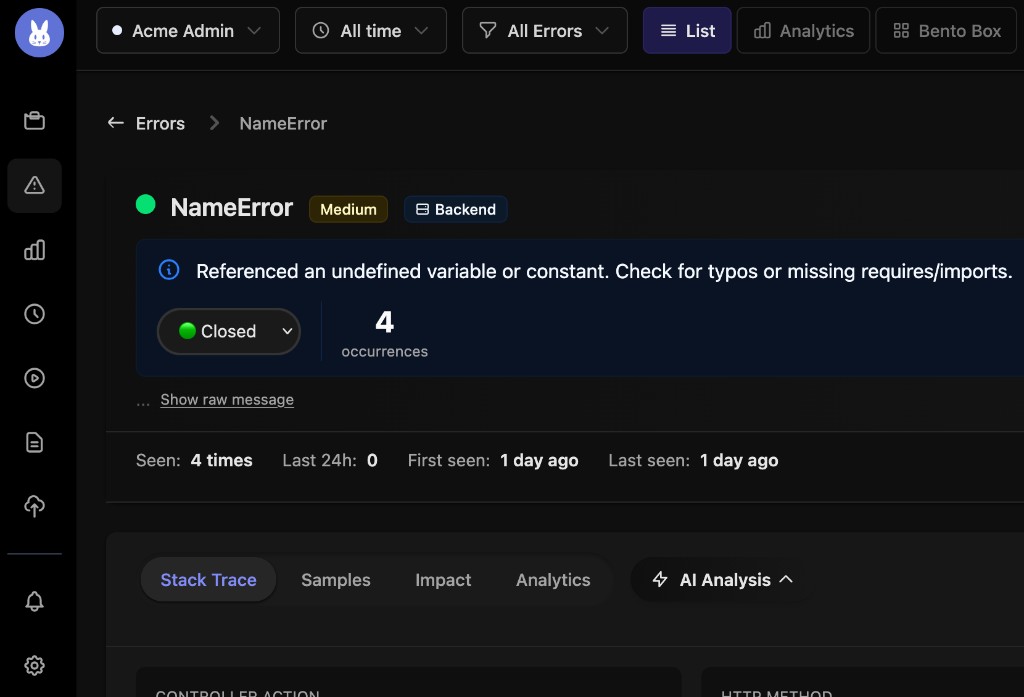Click the Backend badge
Screen dimensions: 1024x697
456,209
